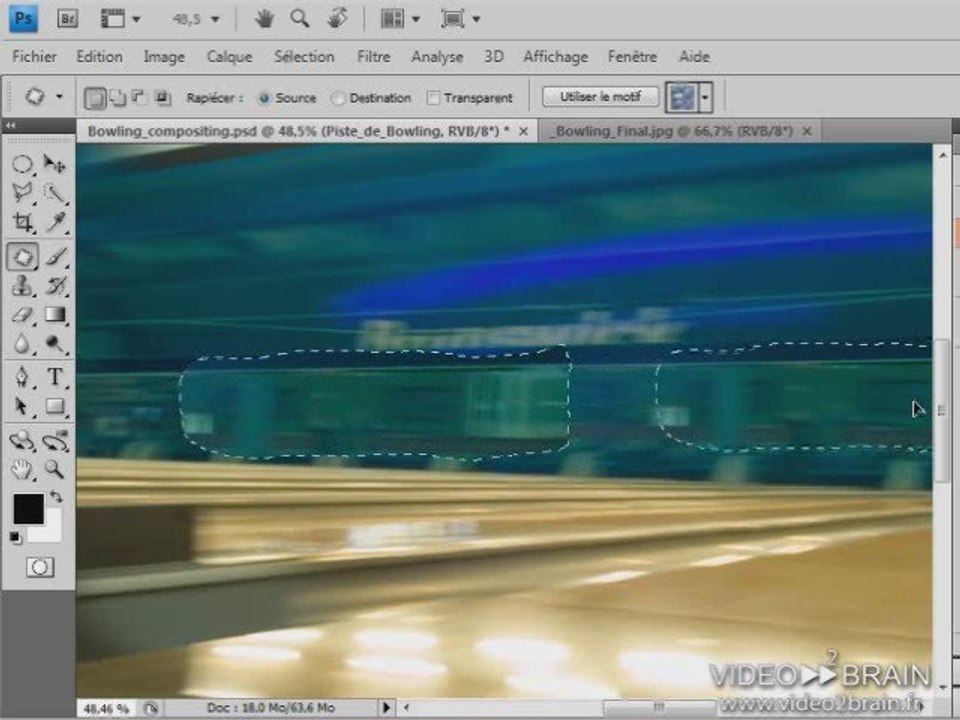Click the Photoshop Ps logo
Image resolution: width=960 pixels, height=720 pixels.
23,18
